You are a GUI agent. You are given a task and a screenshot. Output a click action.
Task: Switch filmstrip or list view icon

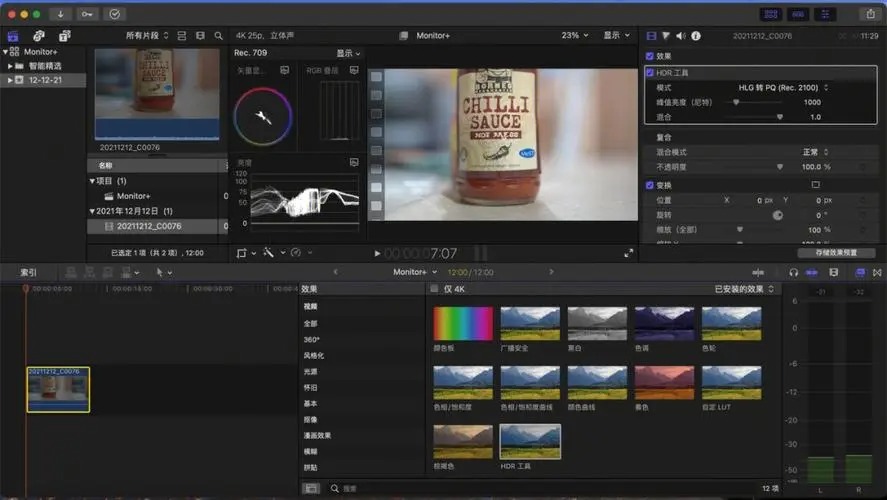[x=200, y=36]
